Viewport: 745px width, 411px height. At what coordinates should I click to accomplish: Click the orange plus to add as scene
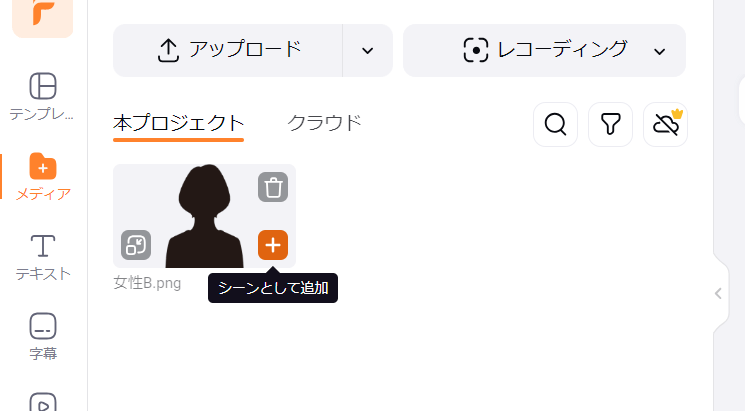tap(273, 245)
